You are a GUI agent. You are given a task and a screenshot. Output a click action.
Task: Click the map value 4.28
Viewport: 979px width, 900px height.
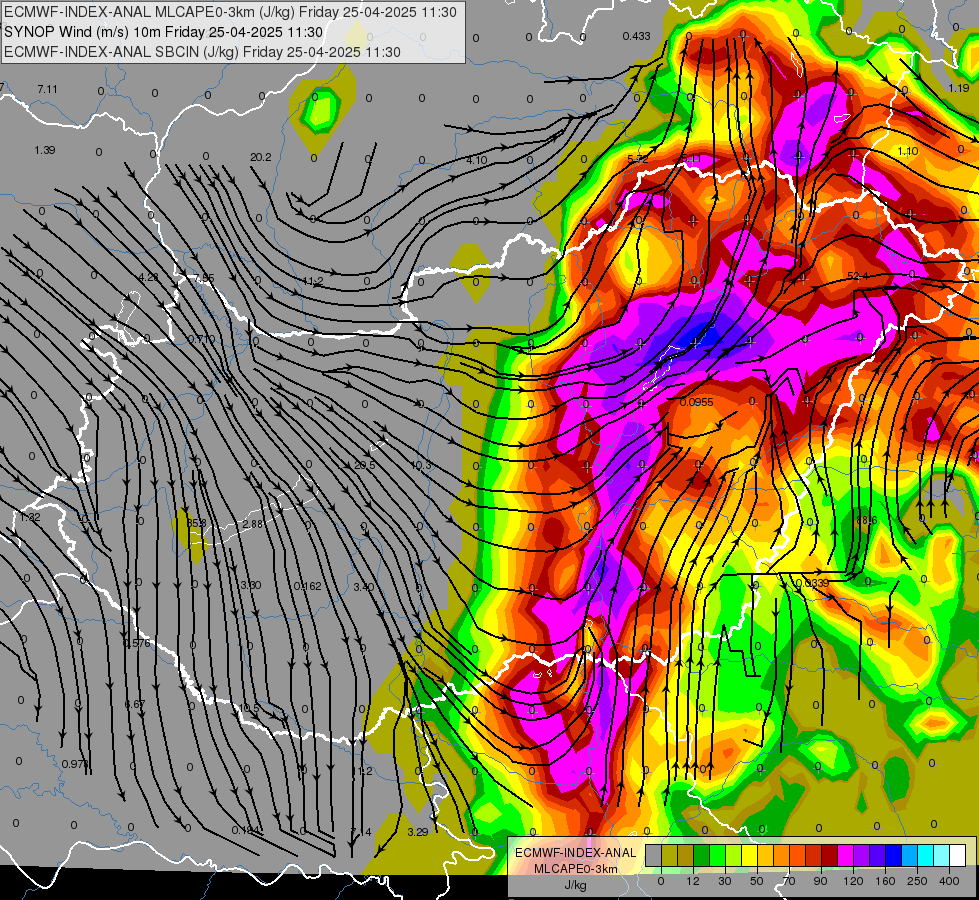point(149,277)
